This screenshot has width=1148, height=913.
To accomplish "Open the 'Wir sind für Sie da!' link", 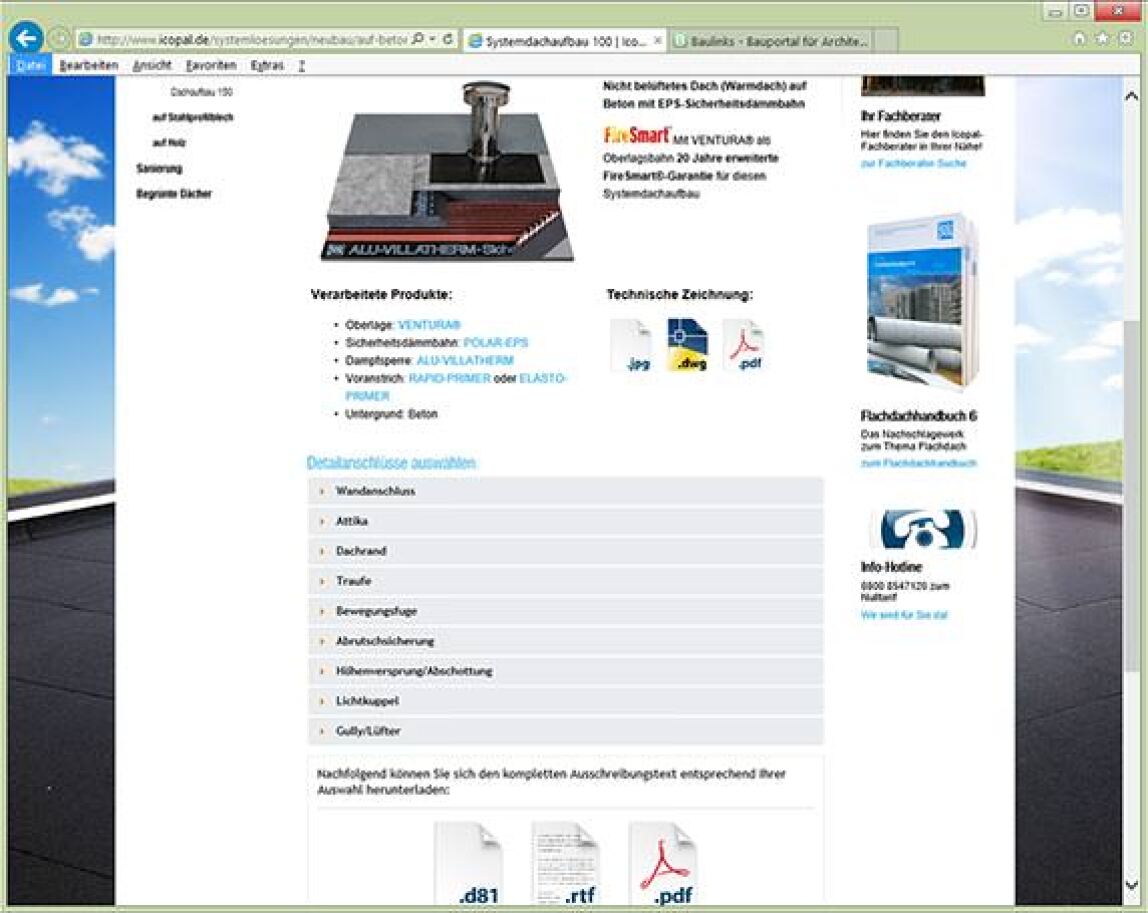I will coord(903,615).
